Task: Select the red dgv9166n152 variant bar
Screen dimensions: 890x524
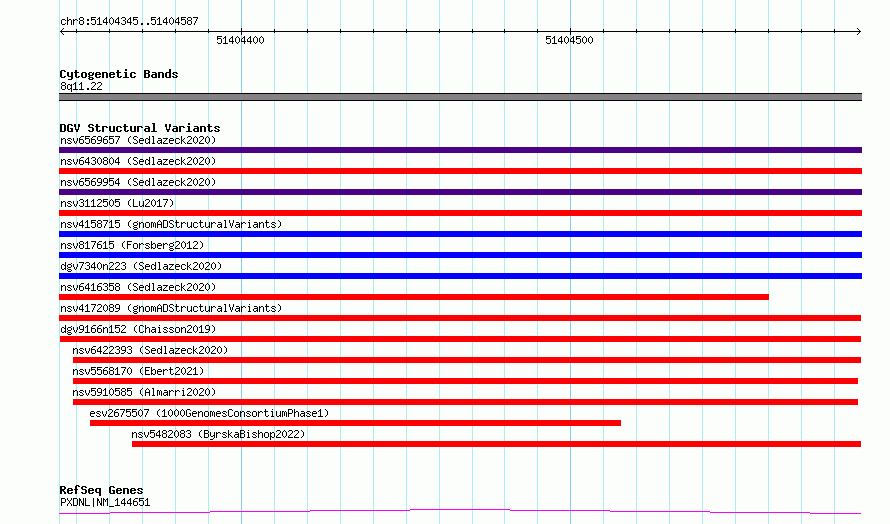Action: pyautogui.click(x=460, y=339)
